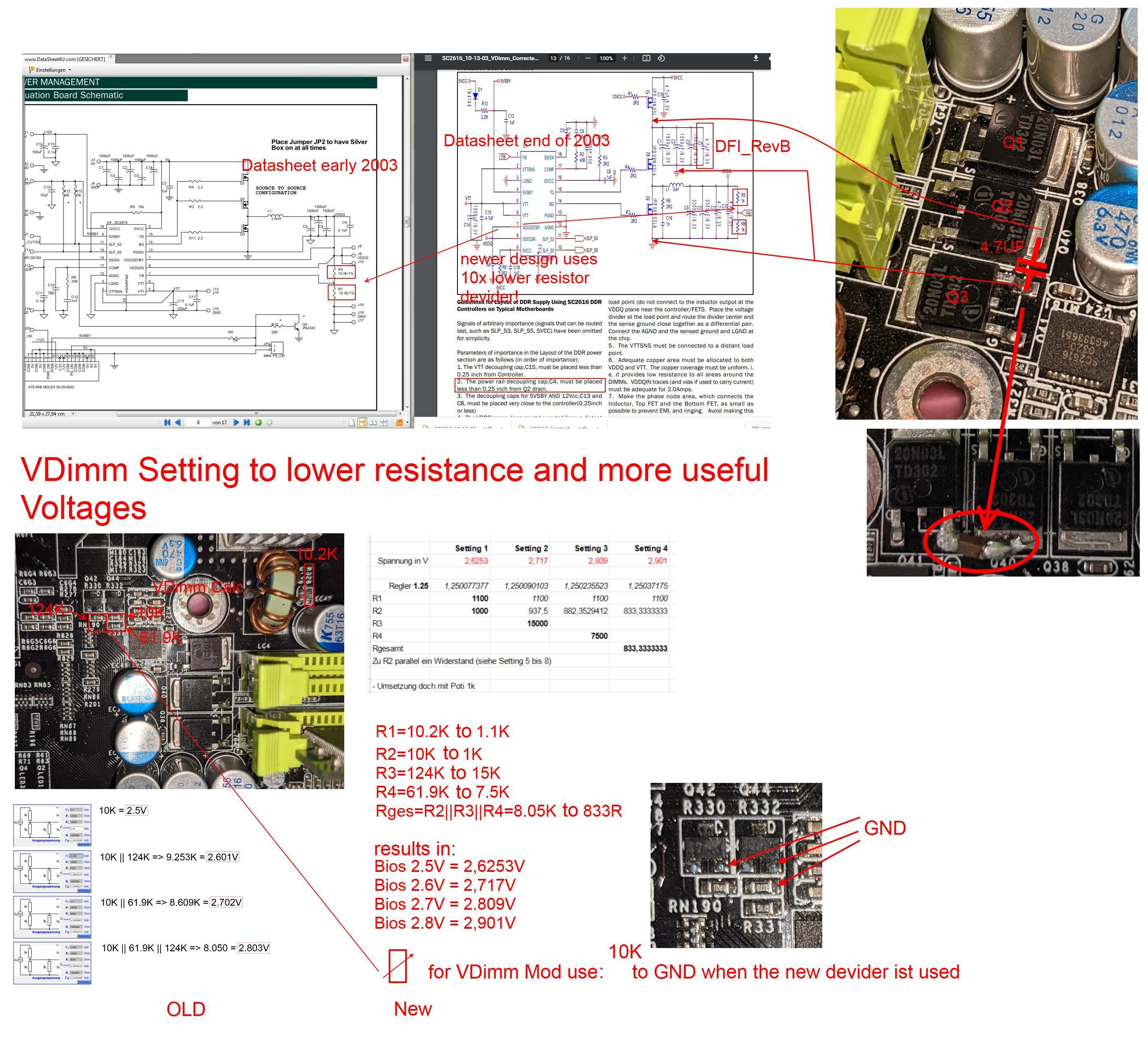This screenshot has height=1044, width=1148.
Task: Click fit to page icon in PDF toolbar
Action: (646, 58)
